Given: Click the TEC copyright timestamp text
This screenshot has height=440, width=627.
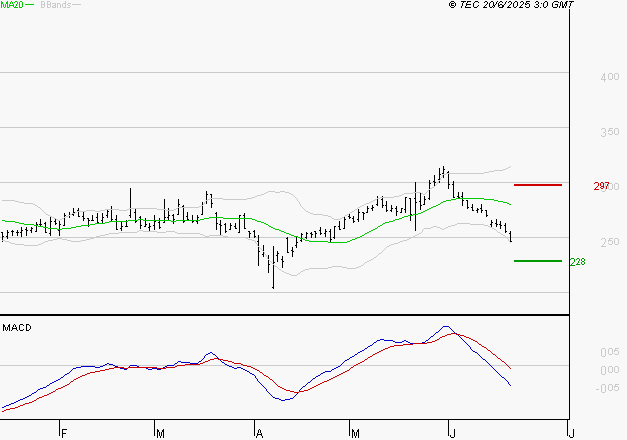Looking at the screenshot, I should point(512,5).
